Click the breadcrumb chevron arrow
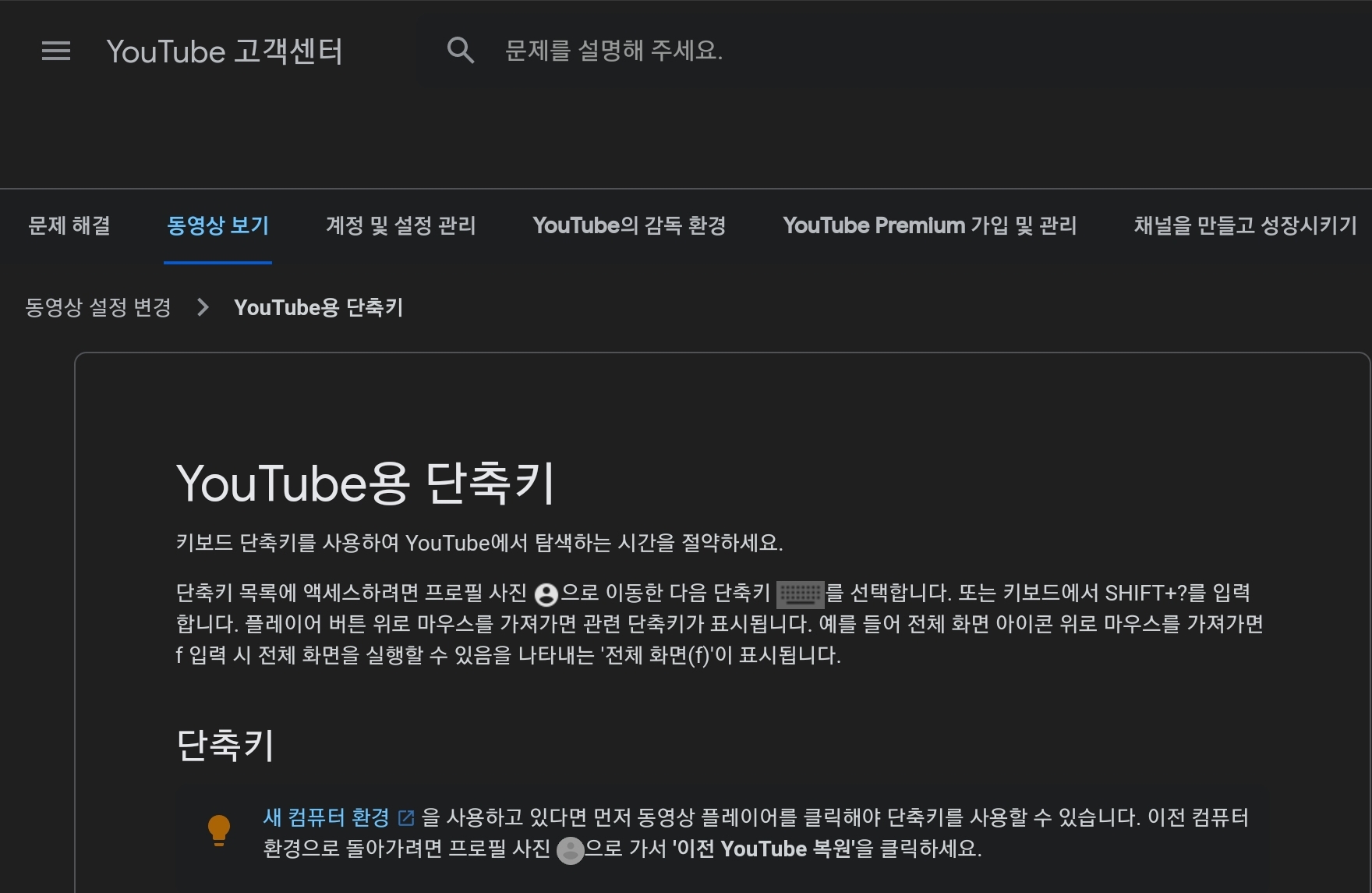Viewport: 1372px width, 893px height. coord(203,307)
